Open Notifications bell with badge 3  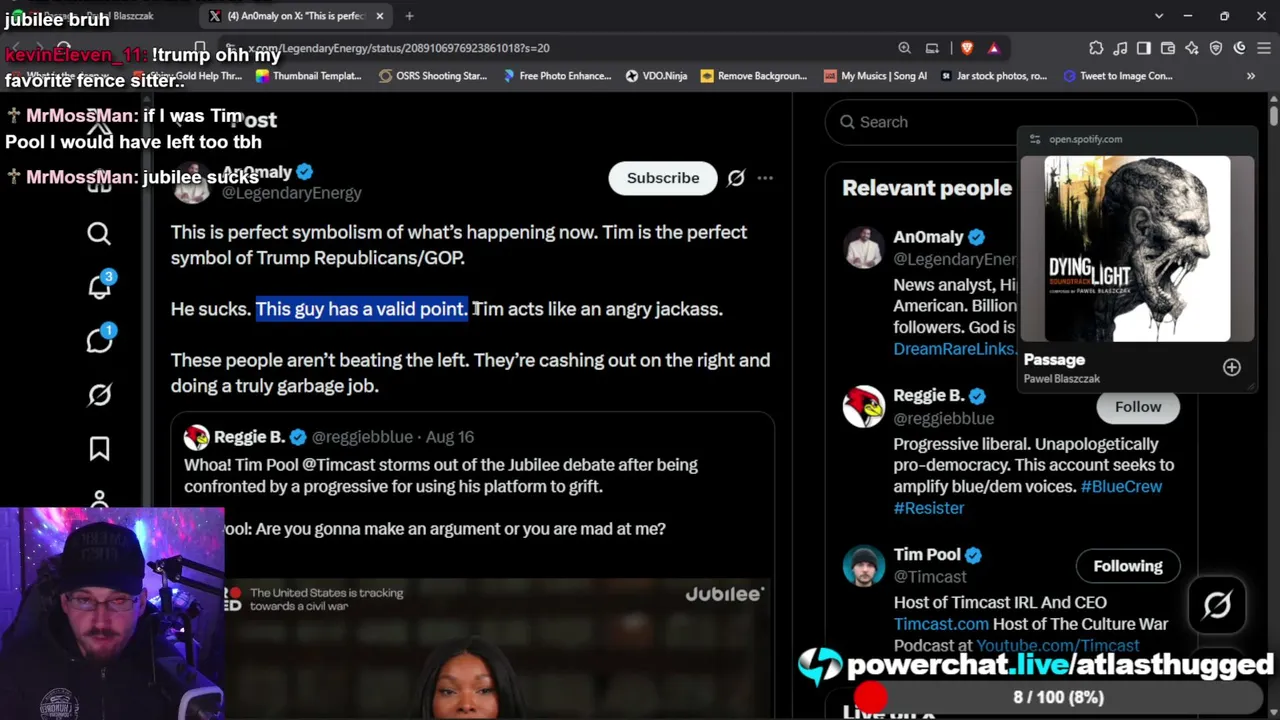[100, 286]
